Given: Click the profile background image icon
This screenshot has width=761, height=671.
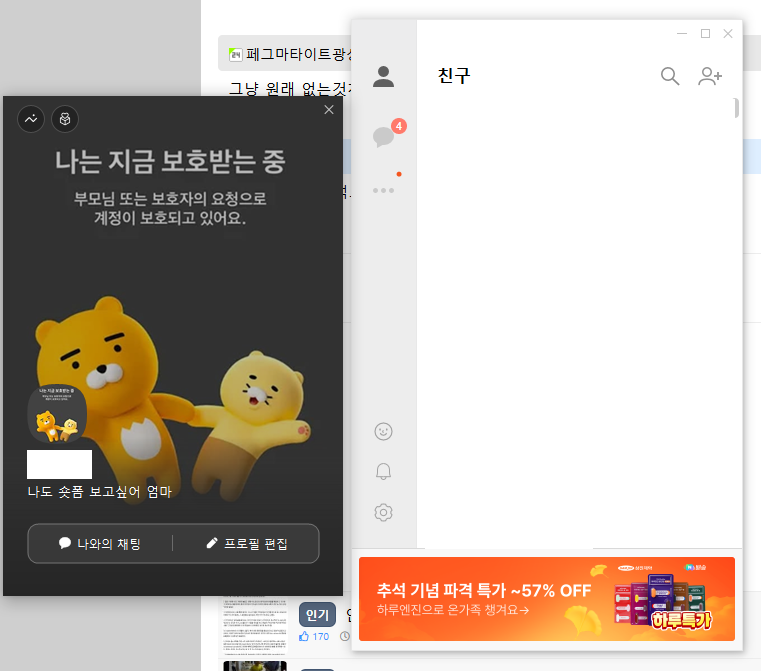Looking at the screenshot, I should (x=31, y=119).
